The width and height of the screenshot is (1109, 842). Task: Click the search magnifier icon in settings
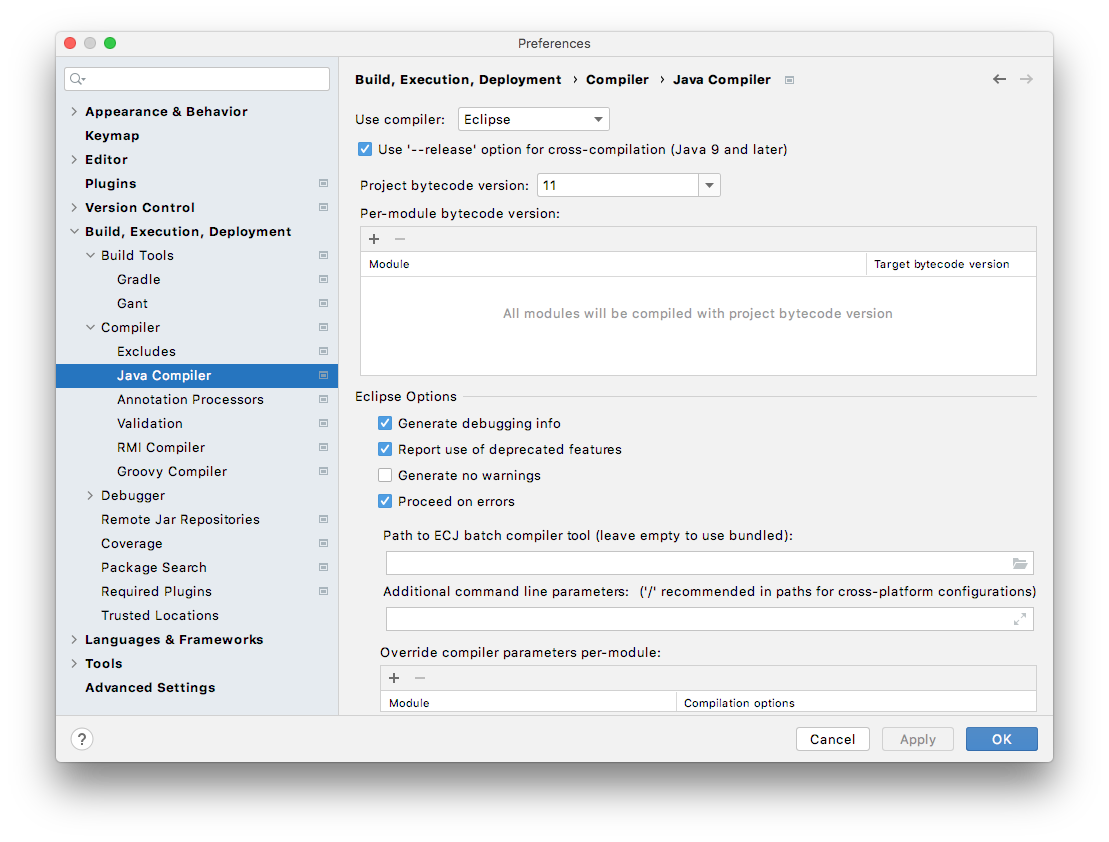tap(77, 79)
